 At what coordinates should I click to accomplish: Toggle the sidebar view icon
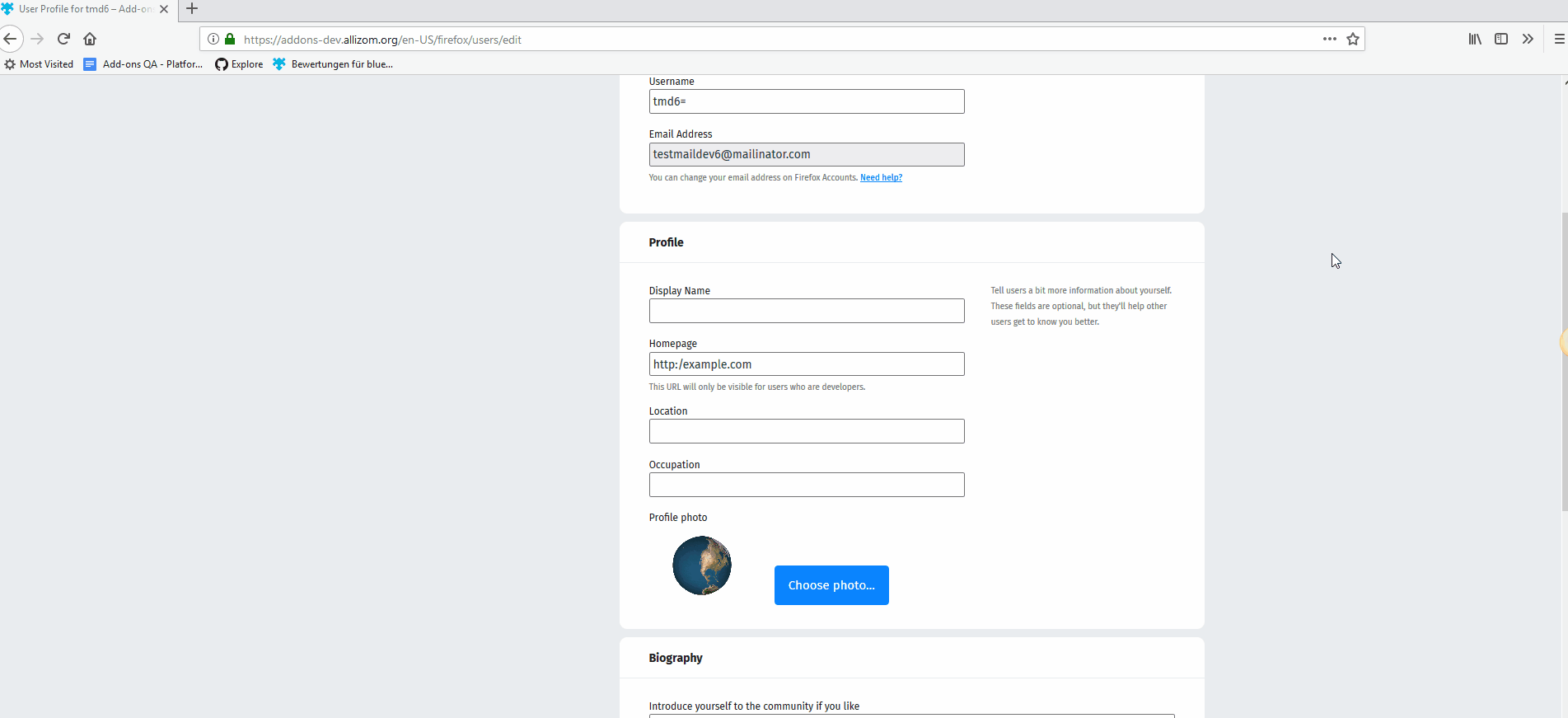1501,39
